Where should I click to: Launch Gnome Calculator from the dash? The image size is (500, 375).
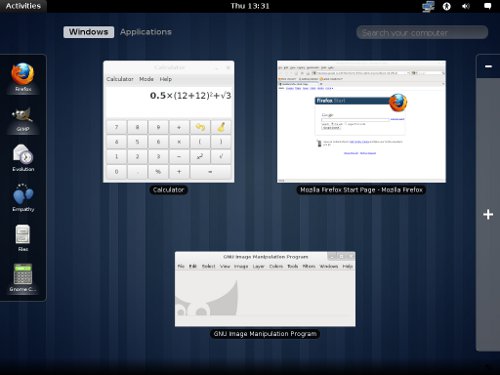[23, 278]
